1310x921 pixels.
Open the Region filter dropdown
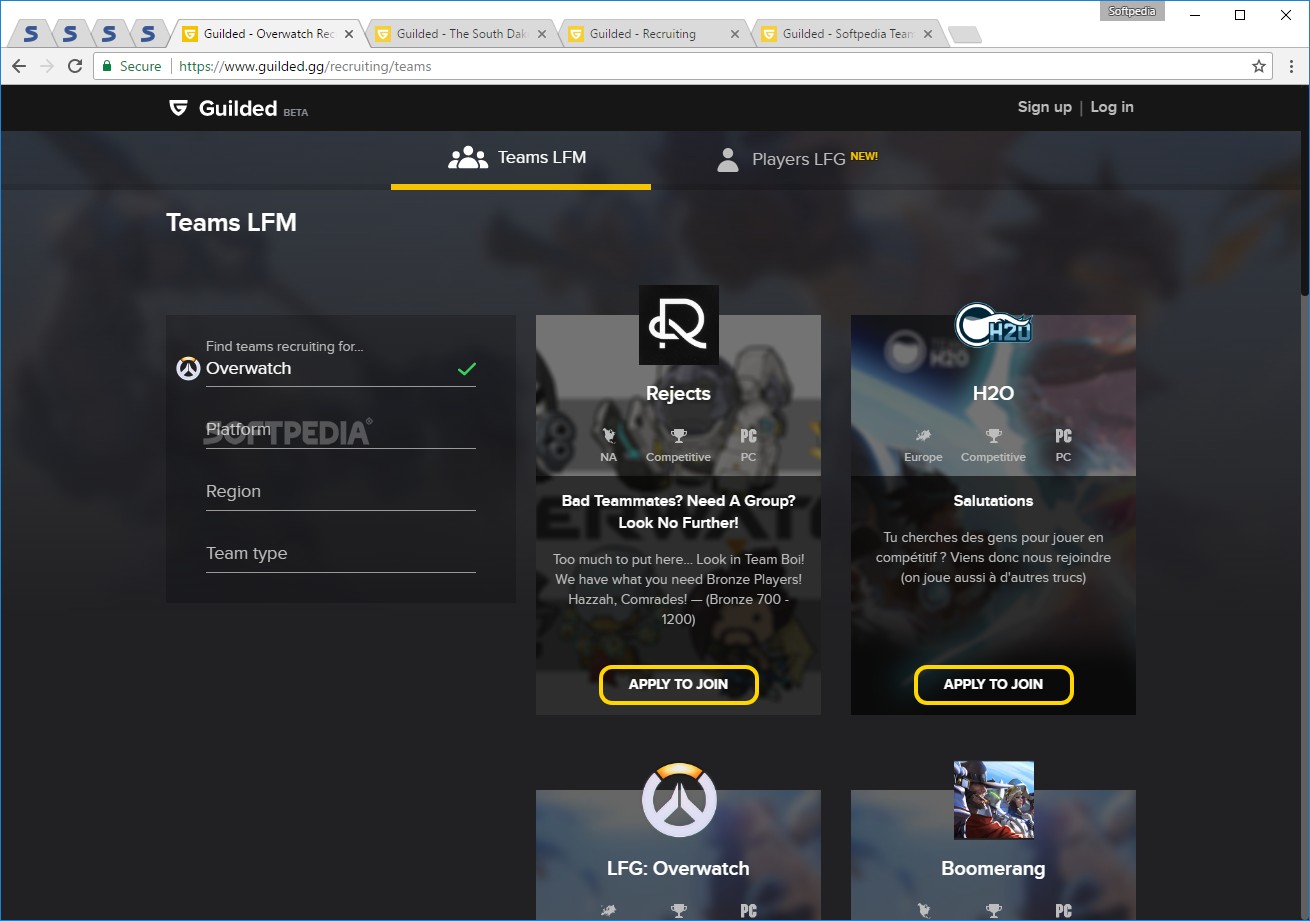click(x=341, y=492)
